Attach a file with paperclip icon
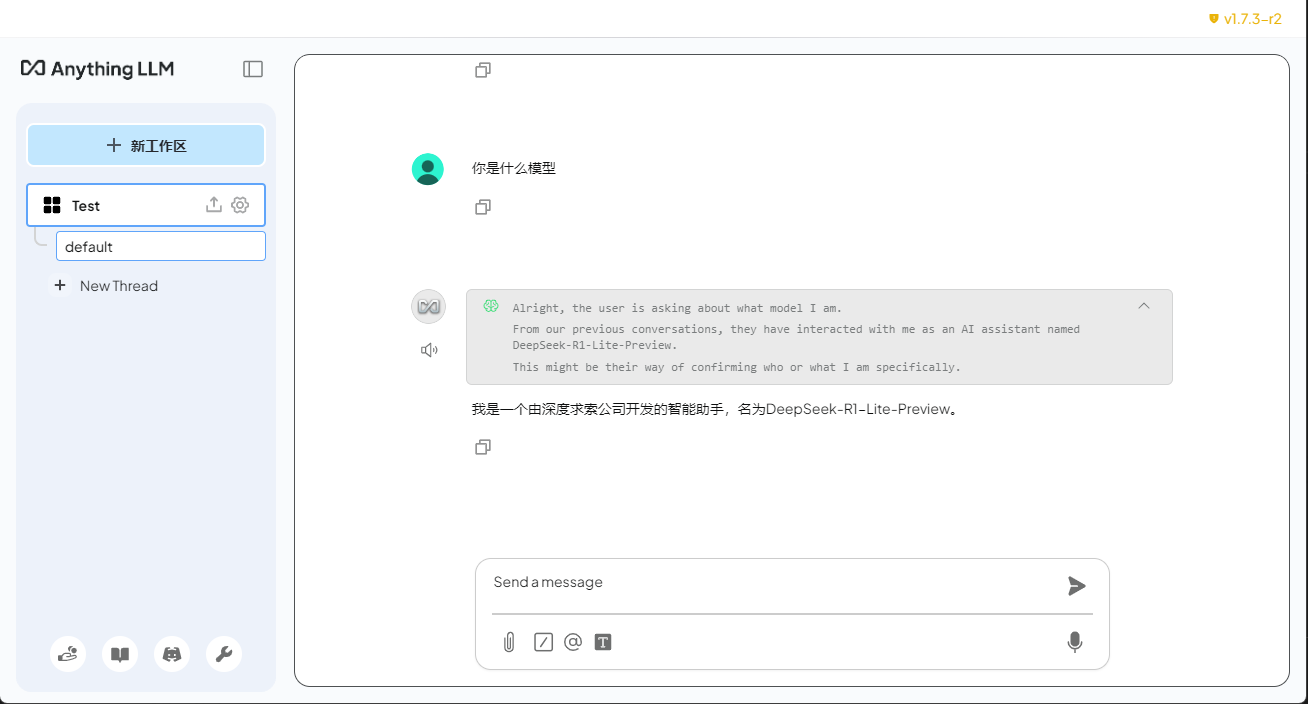 [509, 642]
